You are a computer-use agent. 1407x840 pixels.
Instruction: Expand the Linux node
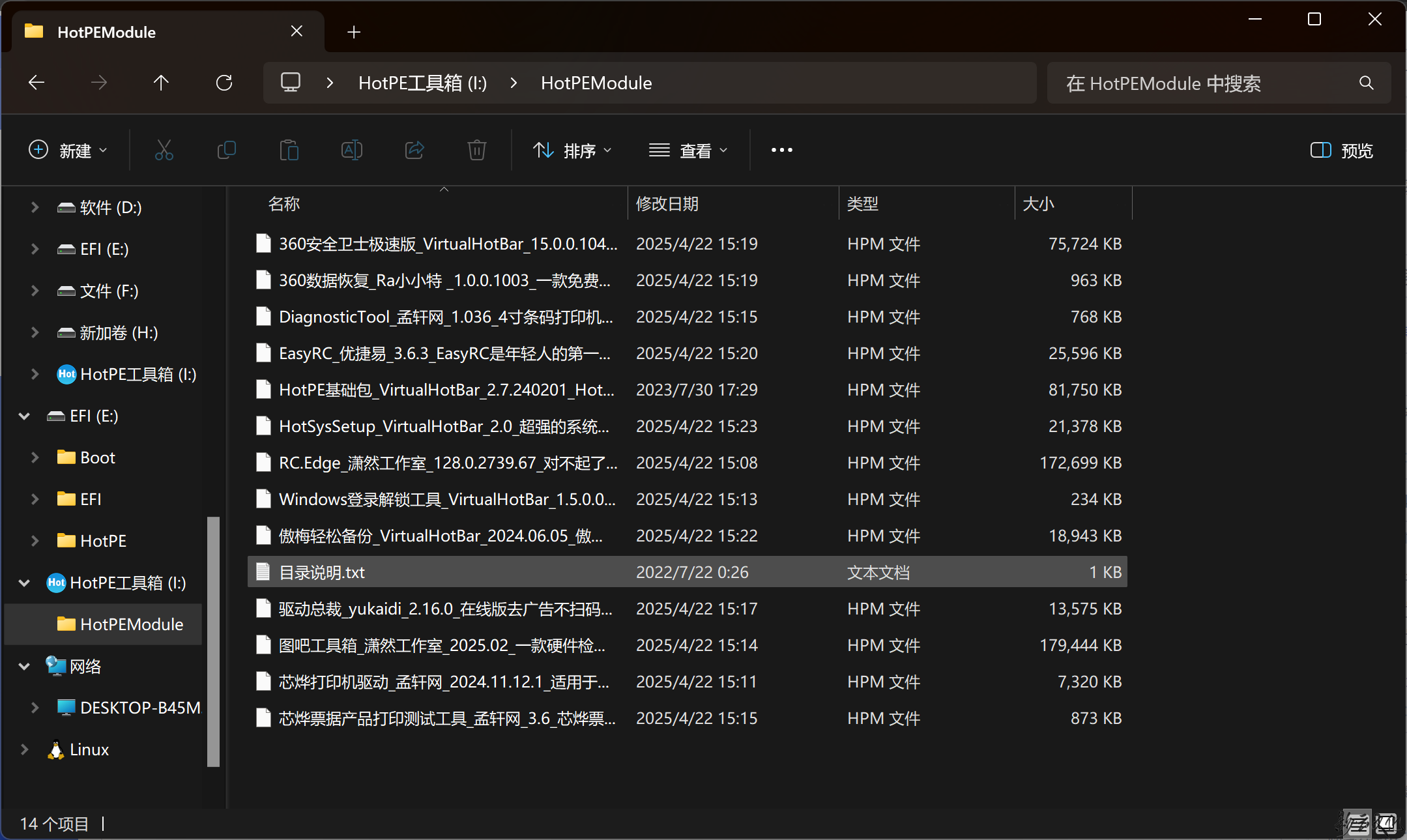tap(24, 749)
